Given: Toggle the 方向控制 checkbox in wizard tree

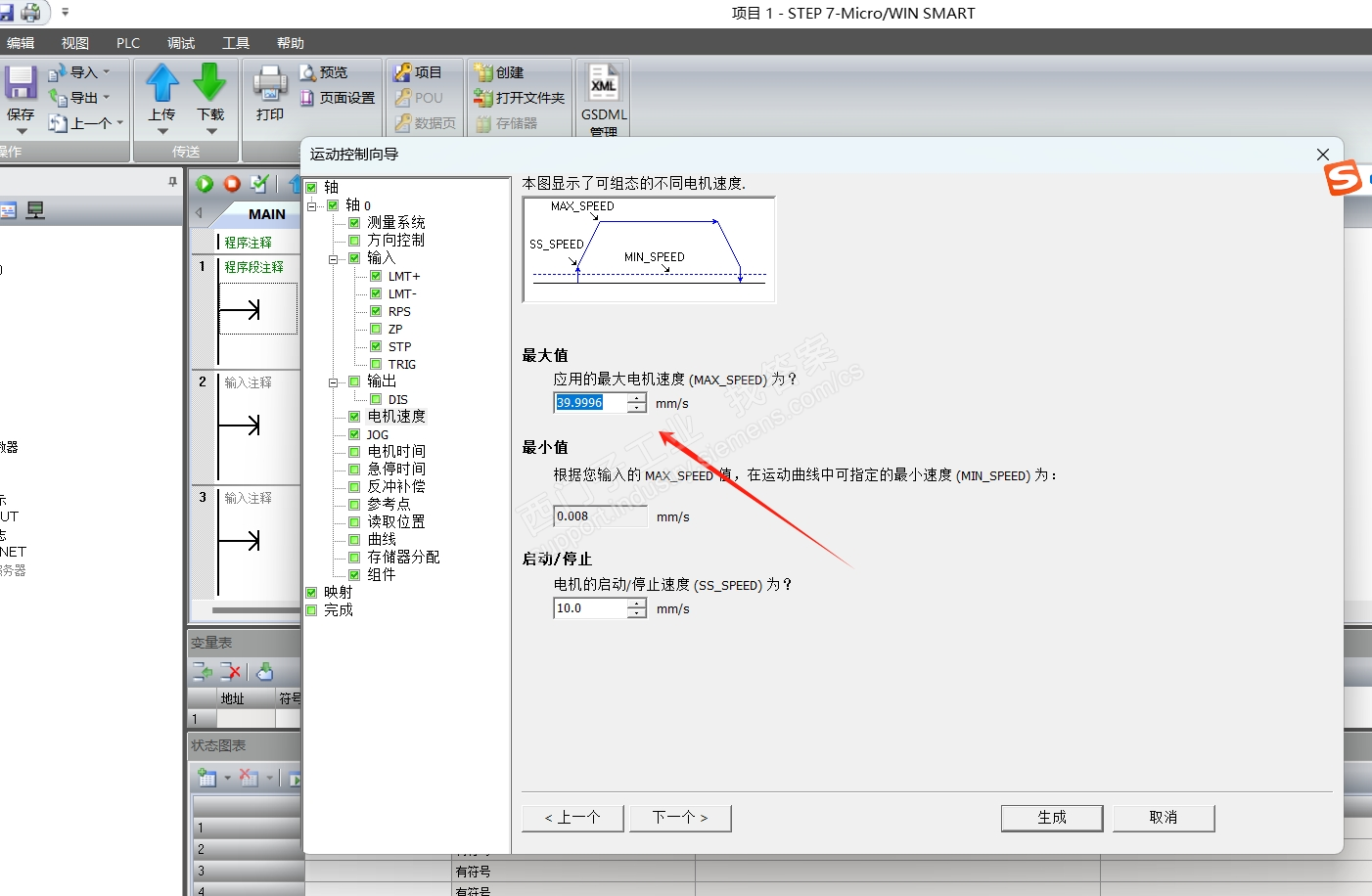Looking at the screenshot, I should pos(354,241).
